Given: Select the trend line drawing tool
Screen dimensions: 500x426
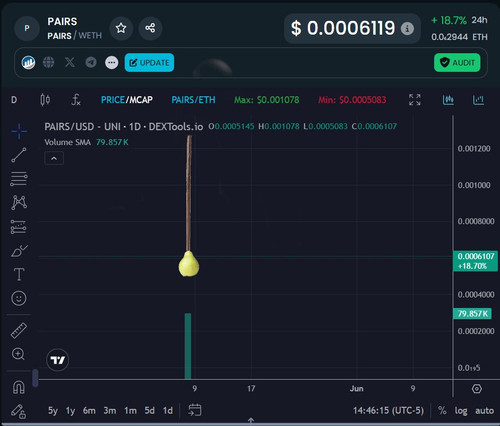Looking at the screenshot, I should pyautogui.click(x=19, y=155).
